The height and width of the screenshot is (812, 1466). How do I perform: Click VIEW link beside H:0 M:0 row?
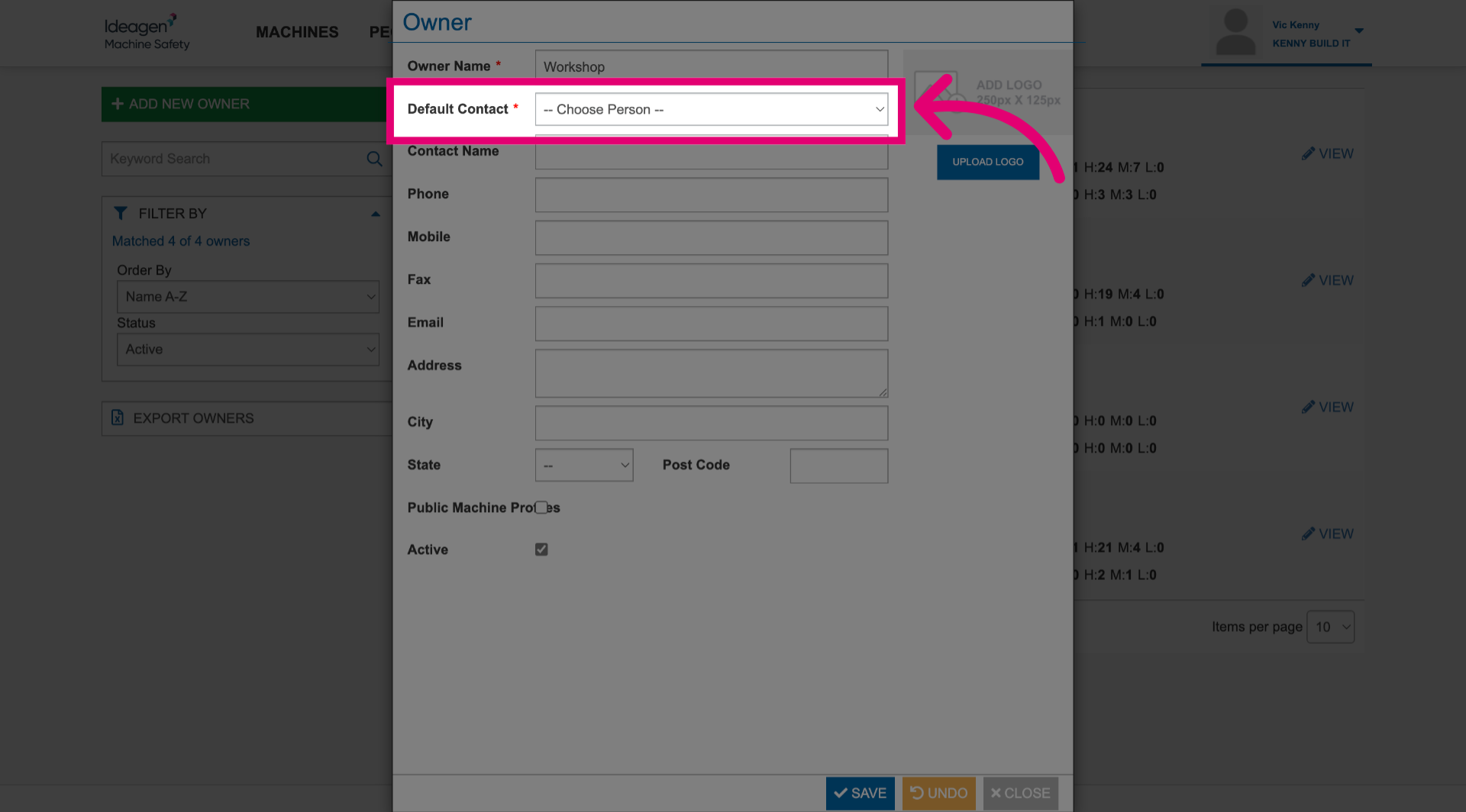(1328, 407)
